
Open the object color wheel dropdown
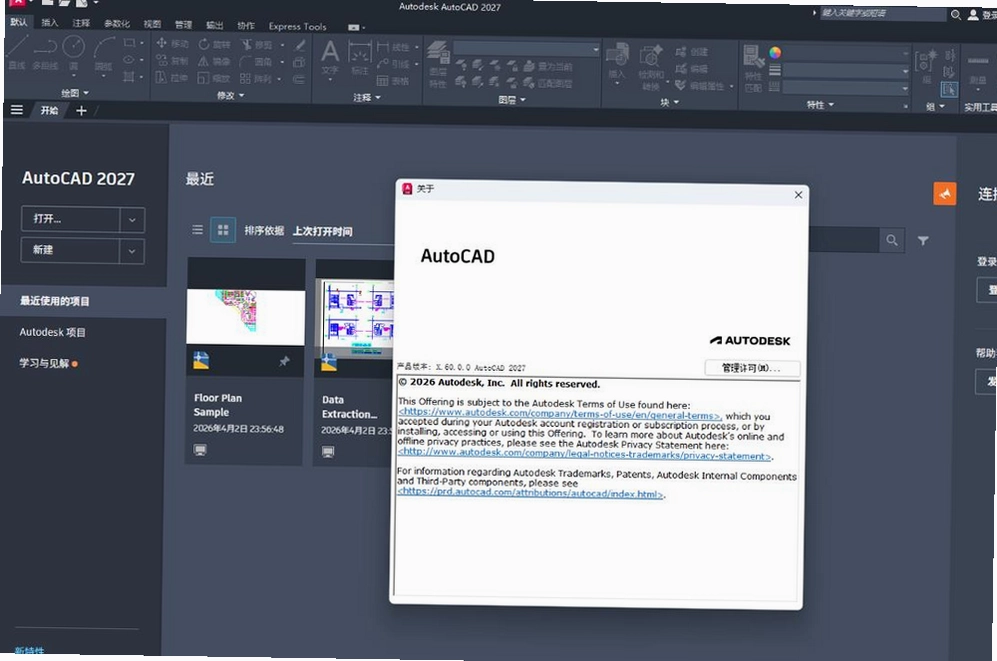tap(775, 53)
